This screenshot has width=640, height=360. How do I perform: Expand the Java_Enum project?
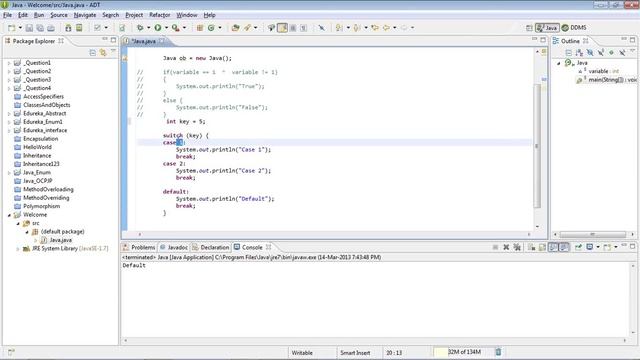[9, 173]
